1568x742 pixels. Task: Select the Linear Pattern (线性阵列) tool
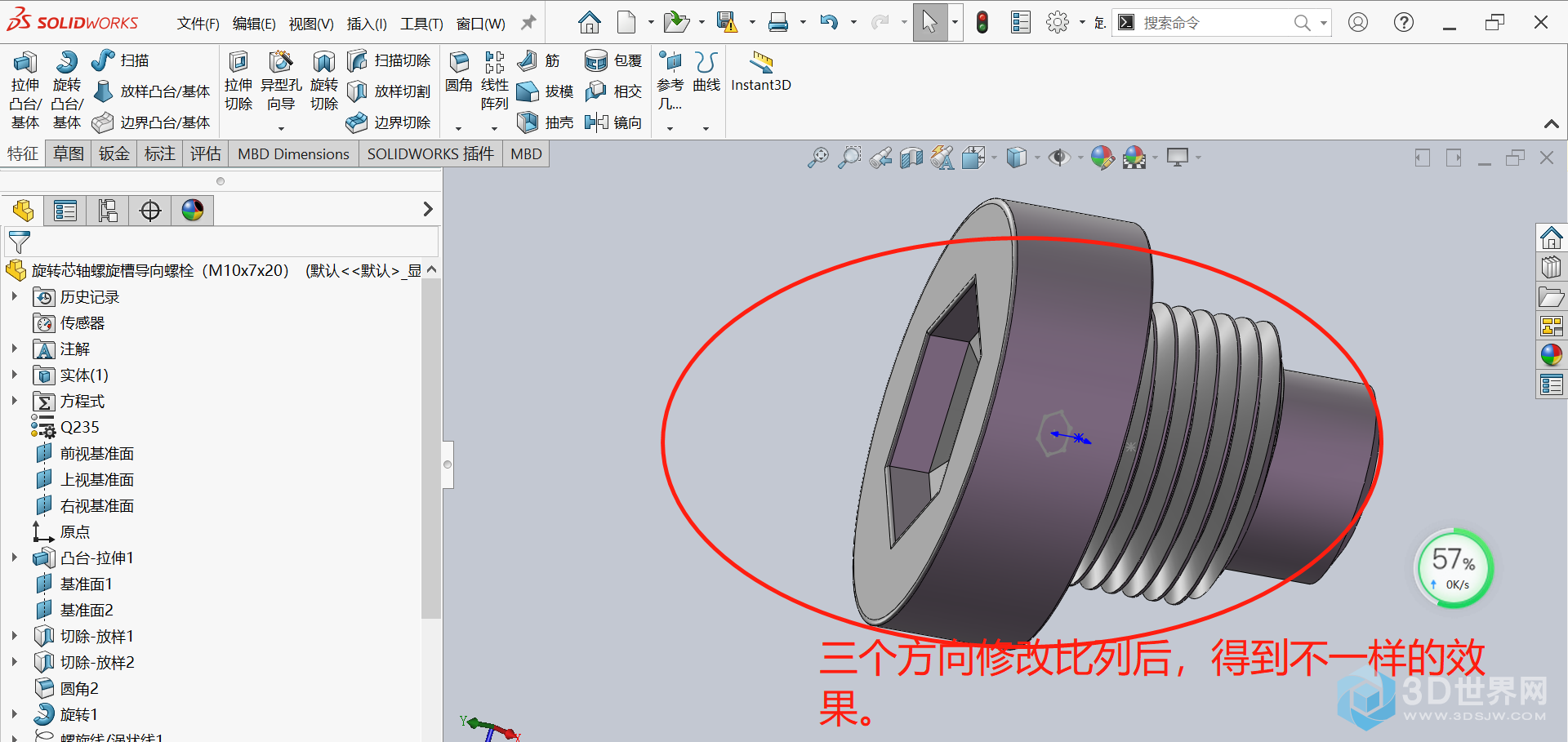pyautogui.click(x=494, y=82)
